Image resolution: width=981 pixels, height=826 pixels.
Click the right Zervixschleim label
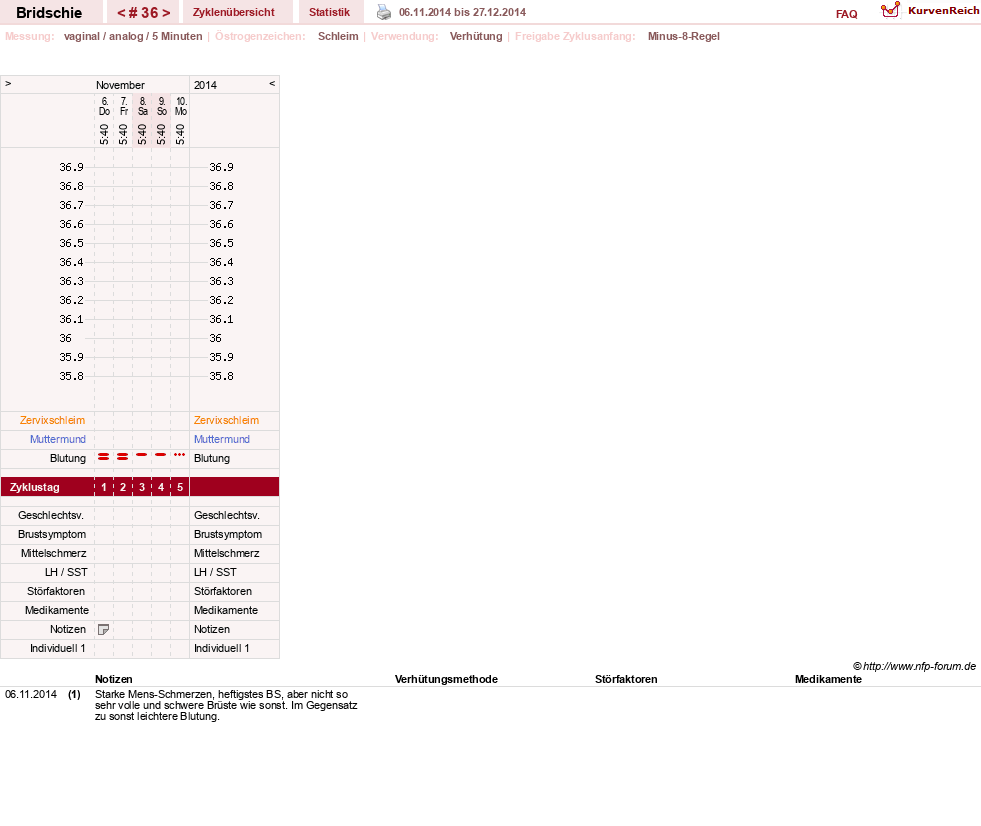pyautogui.click(x=226, y=421)
